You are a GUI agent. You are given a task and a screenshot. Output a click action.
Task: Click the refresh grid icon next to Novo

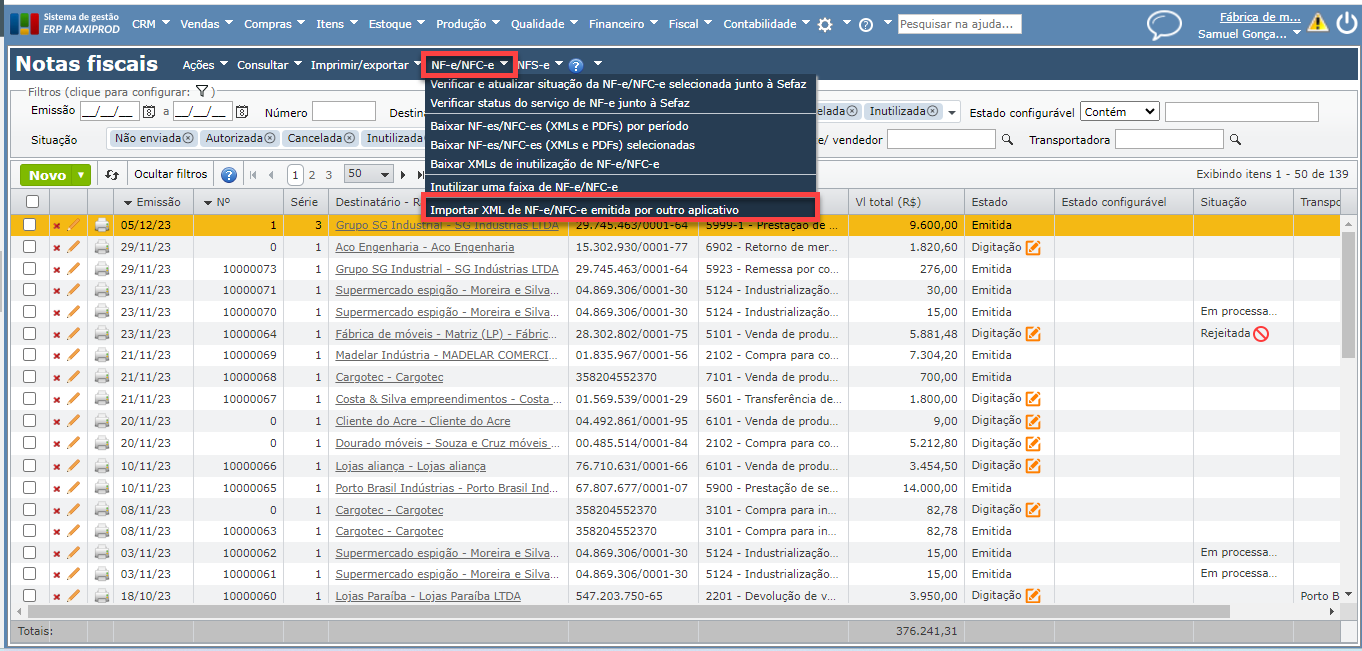coord(112,175)
